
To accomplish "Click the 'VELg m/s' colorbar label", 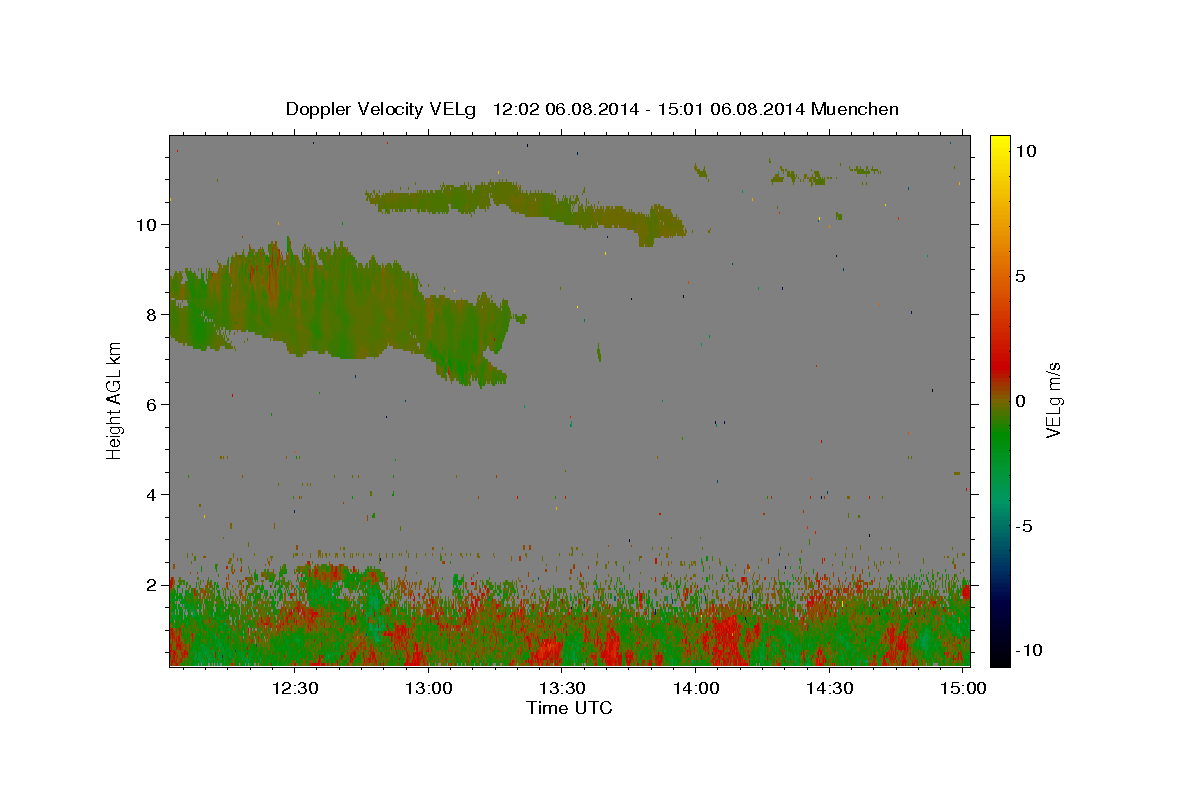I will click(x=1053, y=400).
